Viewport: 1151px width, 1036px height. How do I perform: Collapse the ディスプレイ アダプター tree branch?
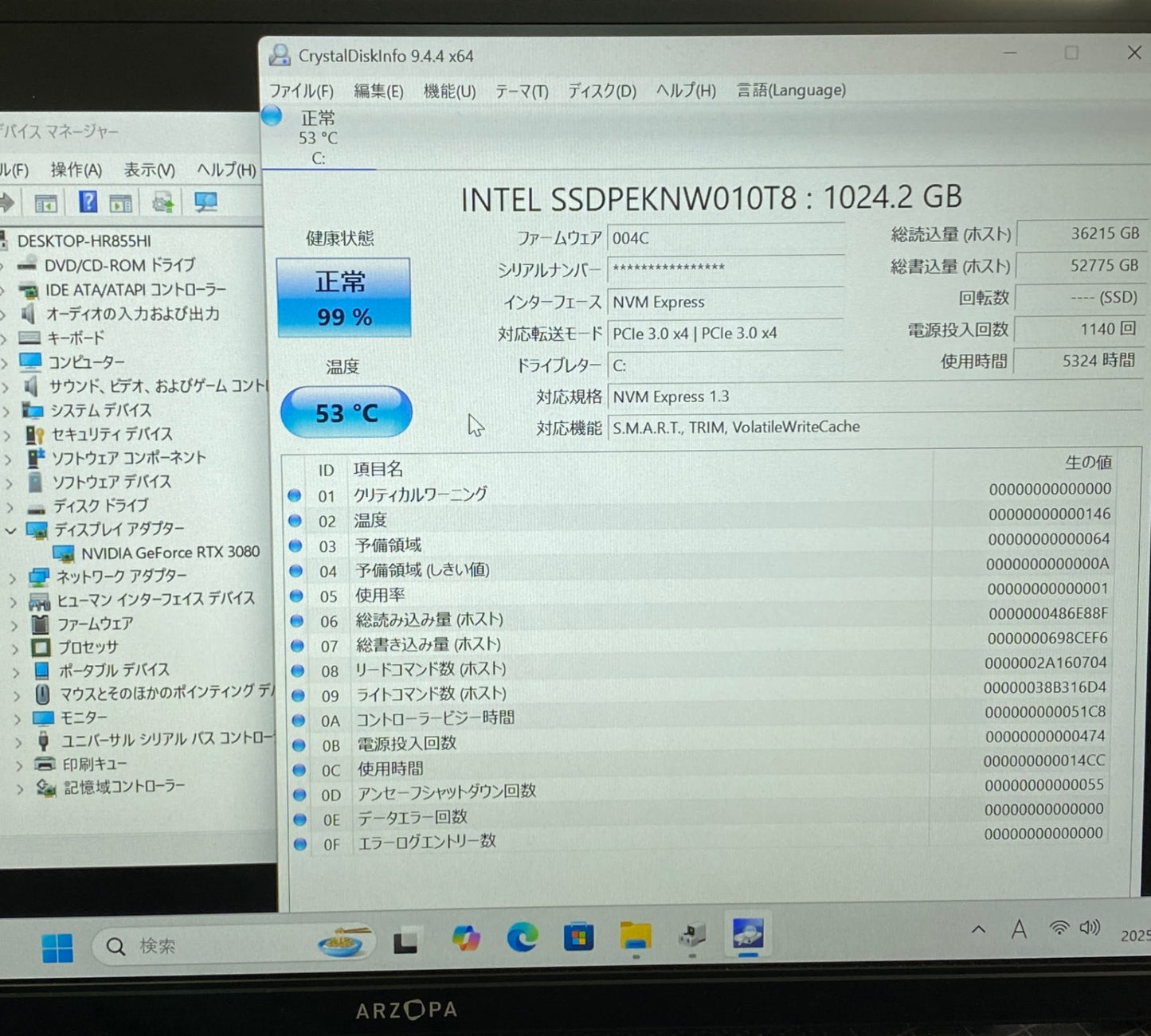(10, 529)
